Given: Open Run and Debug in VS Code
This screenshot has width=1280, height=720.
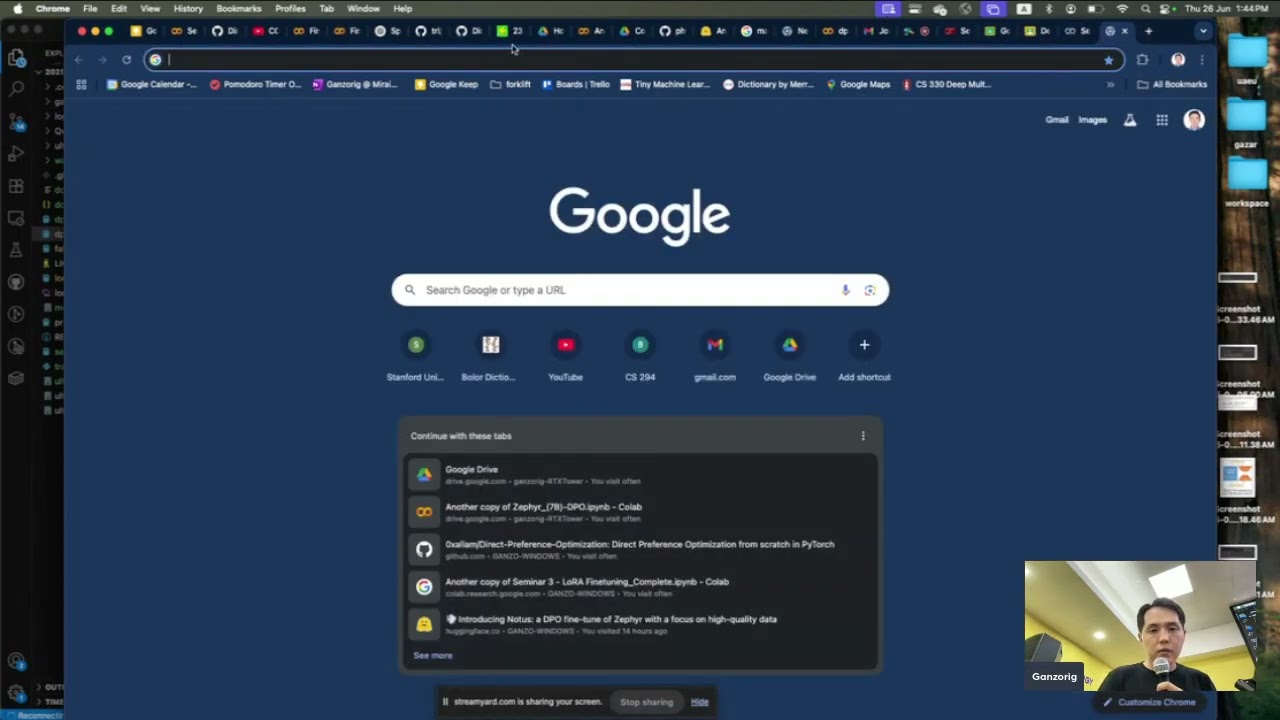Looking at the screenshot, I should (x=16, y=154).
